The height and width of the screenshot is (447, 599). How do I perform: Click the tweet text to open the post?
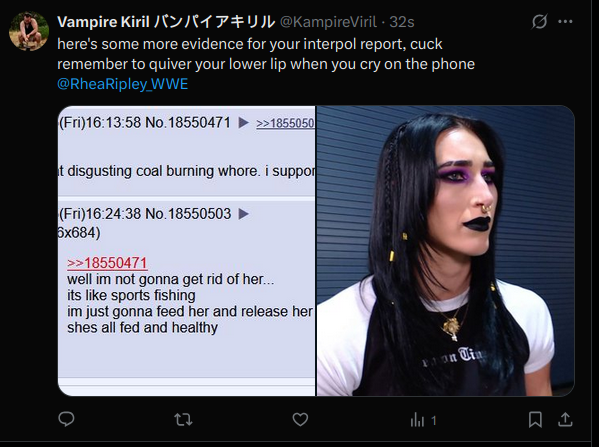coord(266,54)
